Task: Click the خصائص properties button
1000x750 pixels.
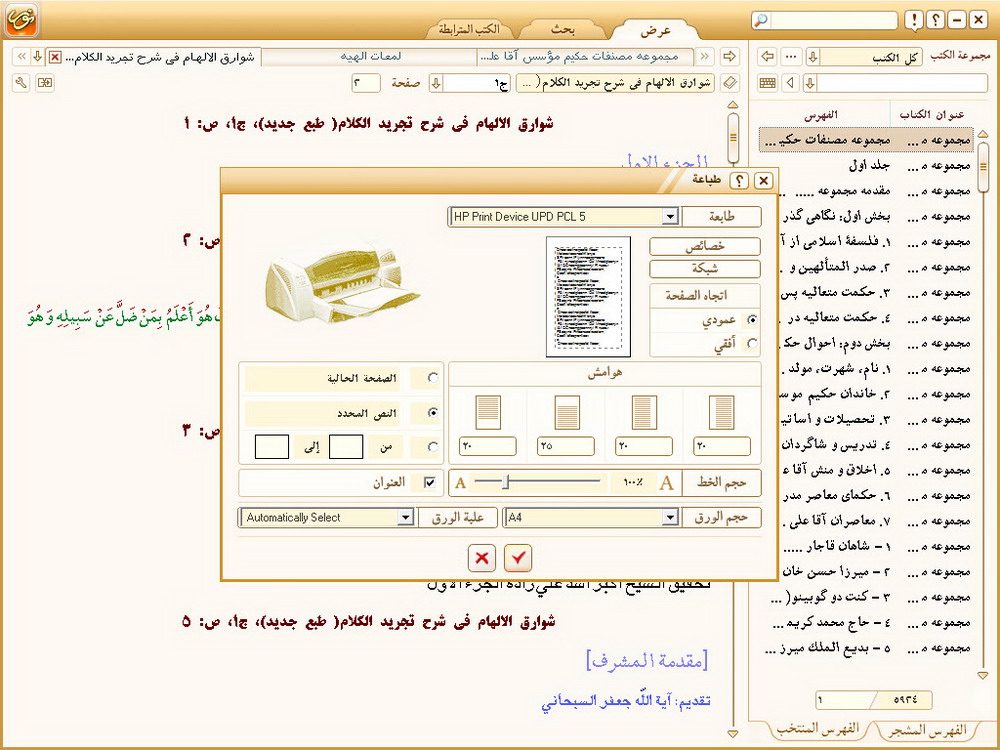Action: tap(704, 246)
